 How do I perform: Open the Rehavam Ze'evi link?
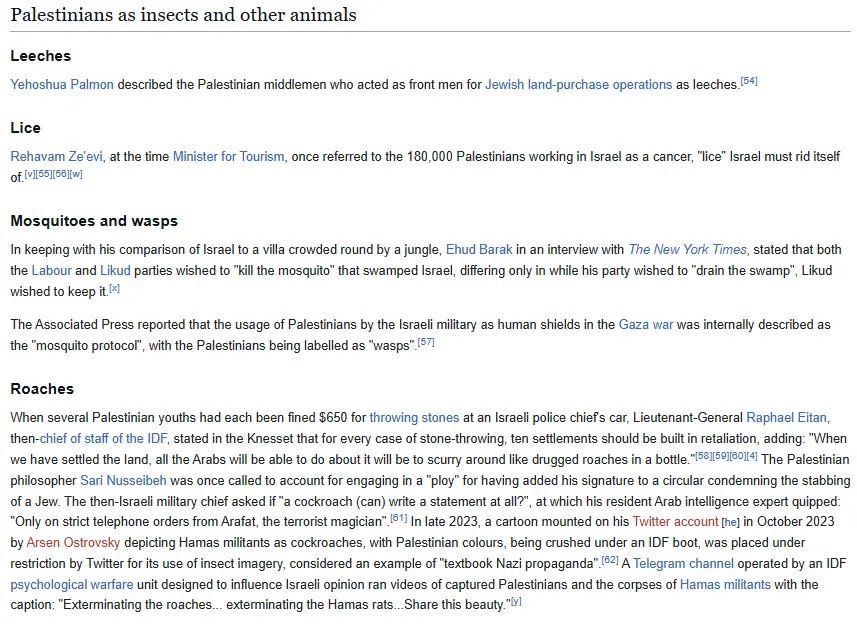coord(56,156)
